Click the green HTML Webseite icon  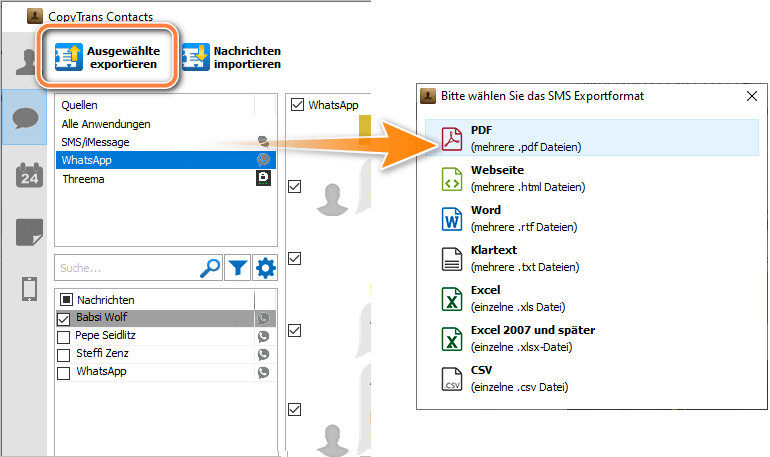[x=451, y=179]
